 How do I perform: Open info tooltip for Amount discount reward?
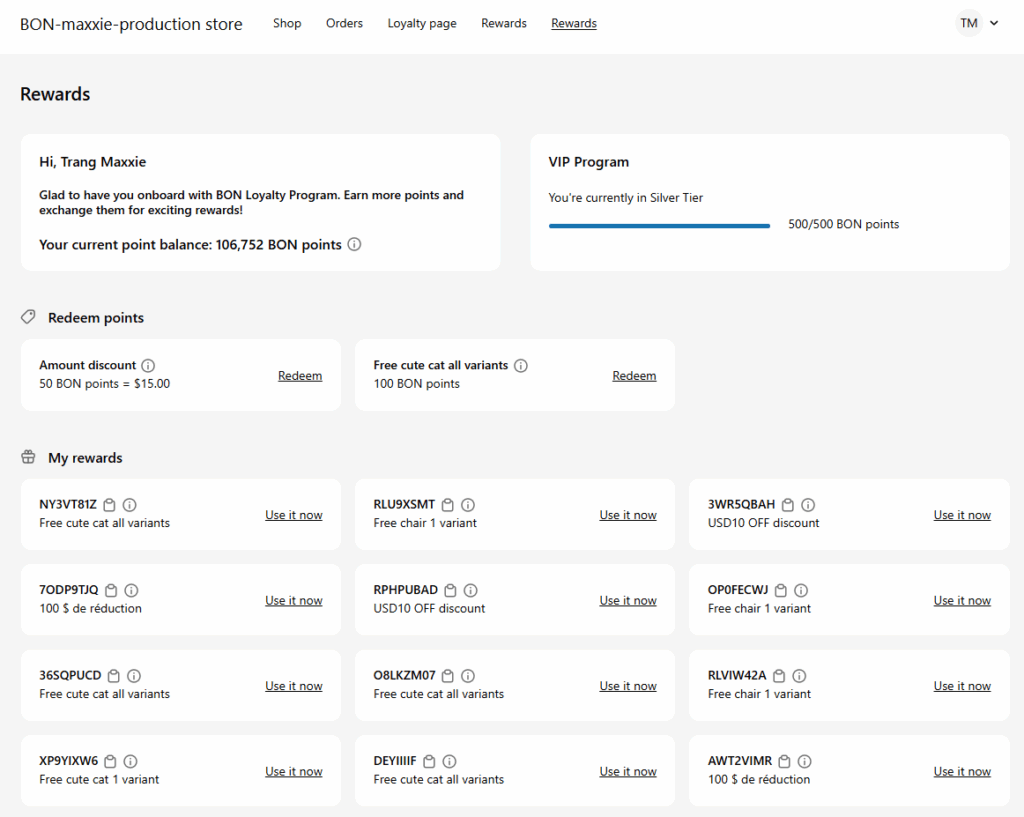pyautogui.click(x=148, y=365)
